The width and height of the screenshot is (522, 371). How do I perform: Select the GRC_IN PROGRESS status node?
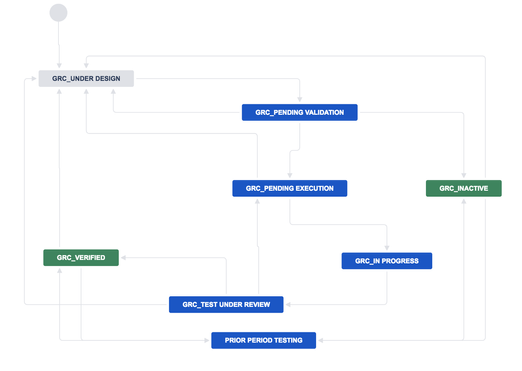387,261
